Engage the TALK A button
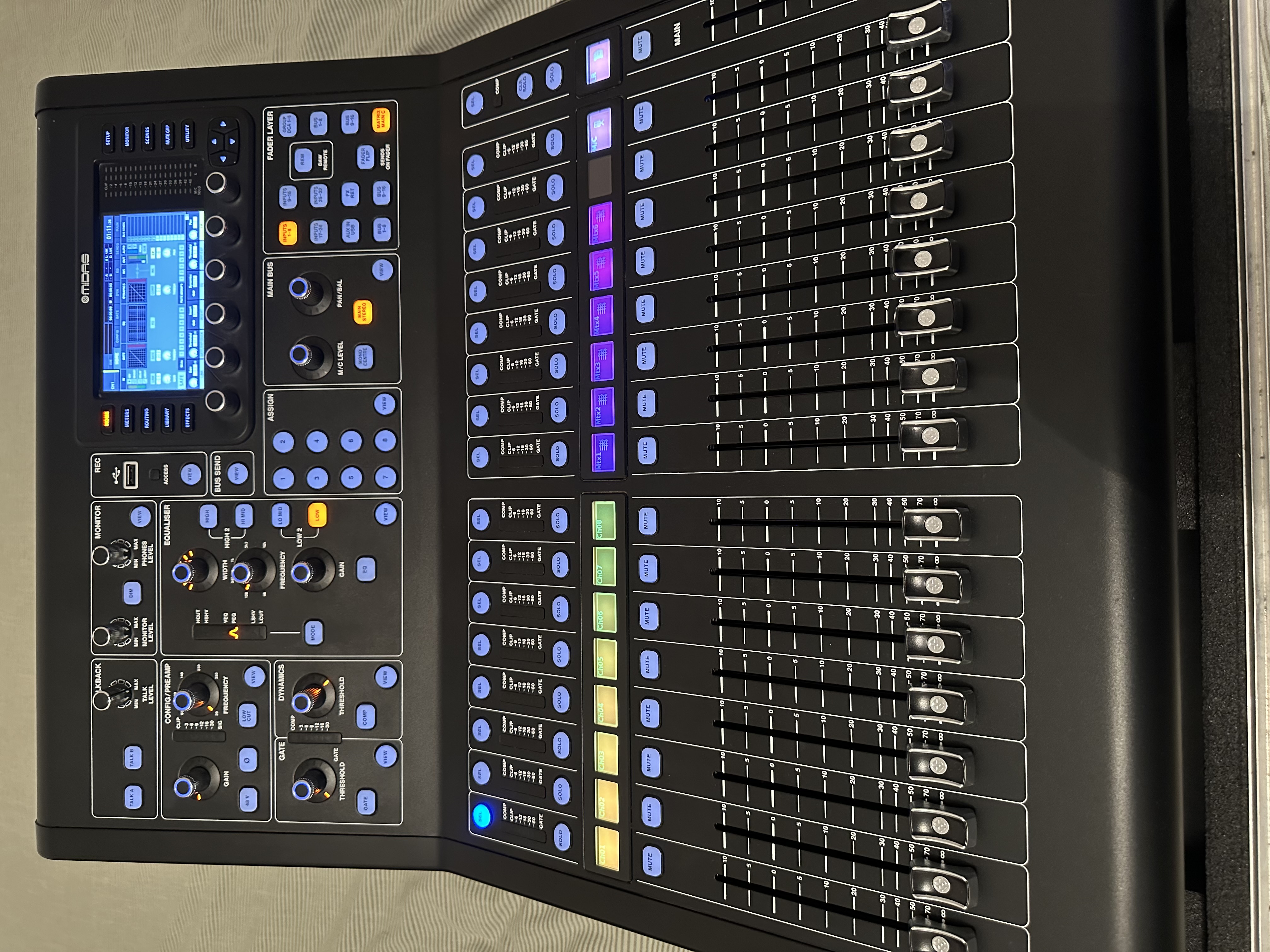Viewport: 1270px width, 952px height. pyautogui.click(x=133, y=797)
